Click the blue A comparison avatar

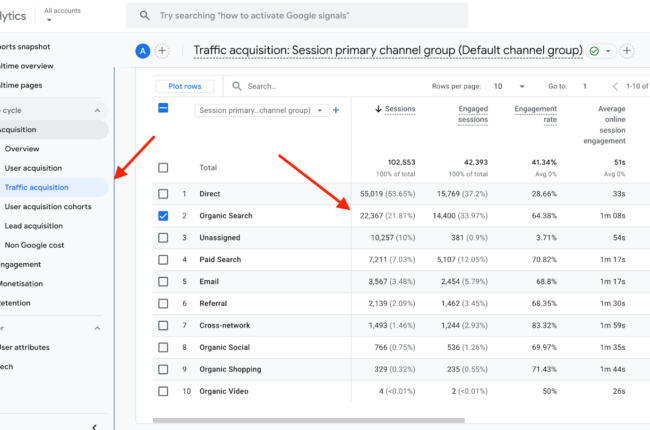[143, 51]
